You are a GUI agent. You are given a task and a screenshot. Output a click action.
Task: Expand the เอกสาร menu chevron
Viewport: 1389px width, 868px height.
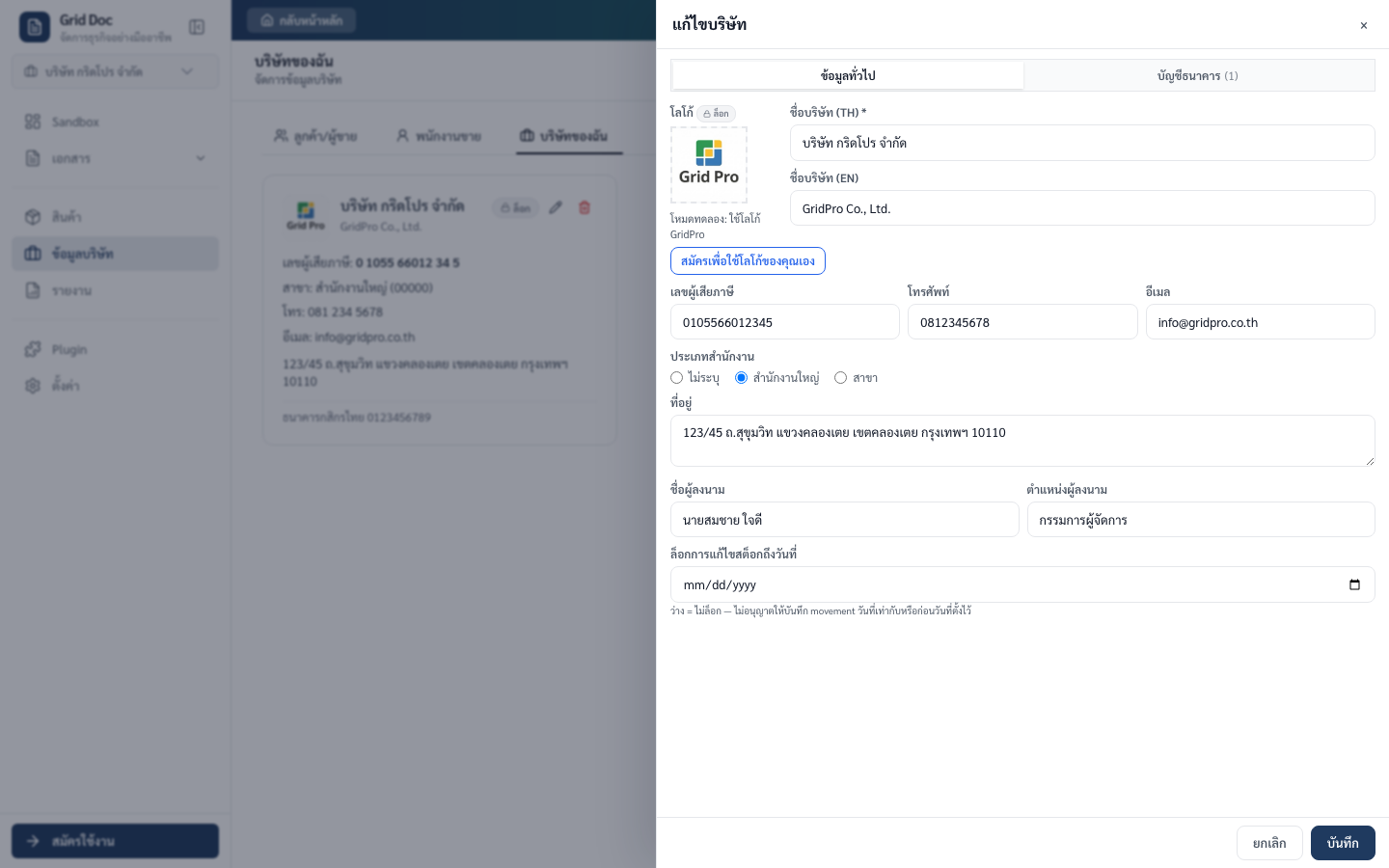click(x=201, y=158)
